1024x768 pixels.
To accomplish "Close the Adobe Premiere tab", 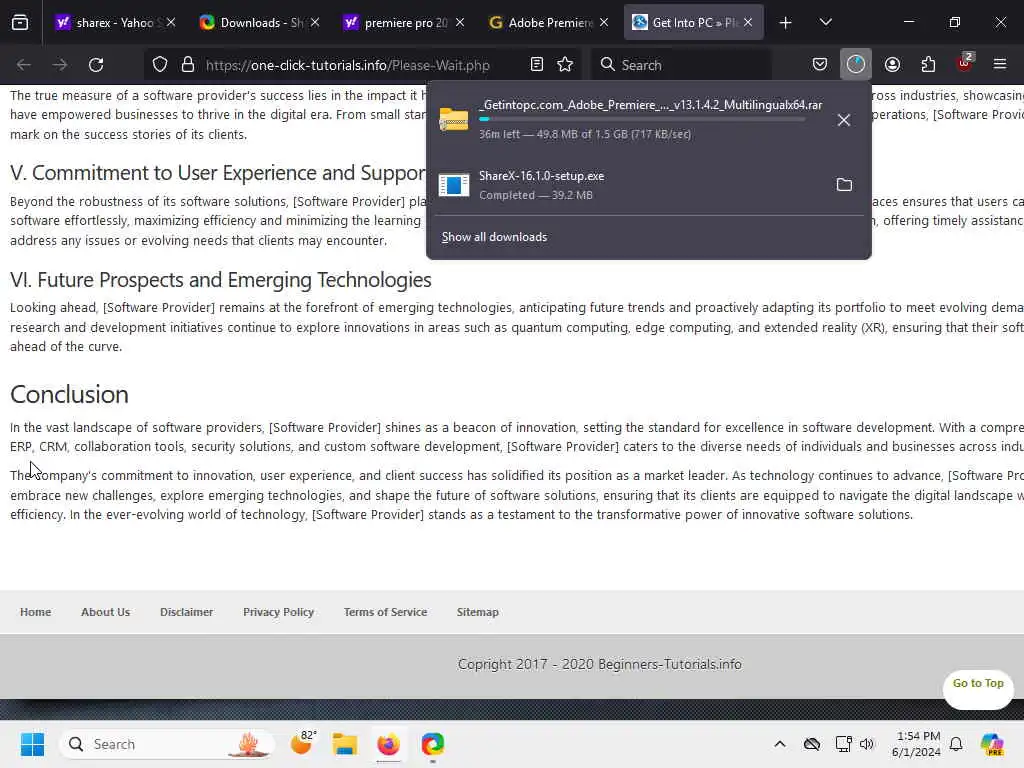I will tap(604, 23).
